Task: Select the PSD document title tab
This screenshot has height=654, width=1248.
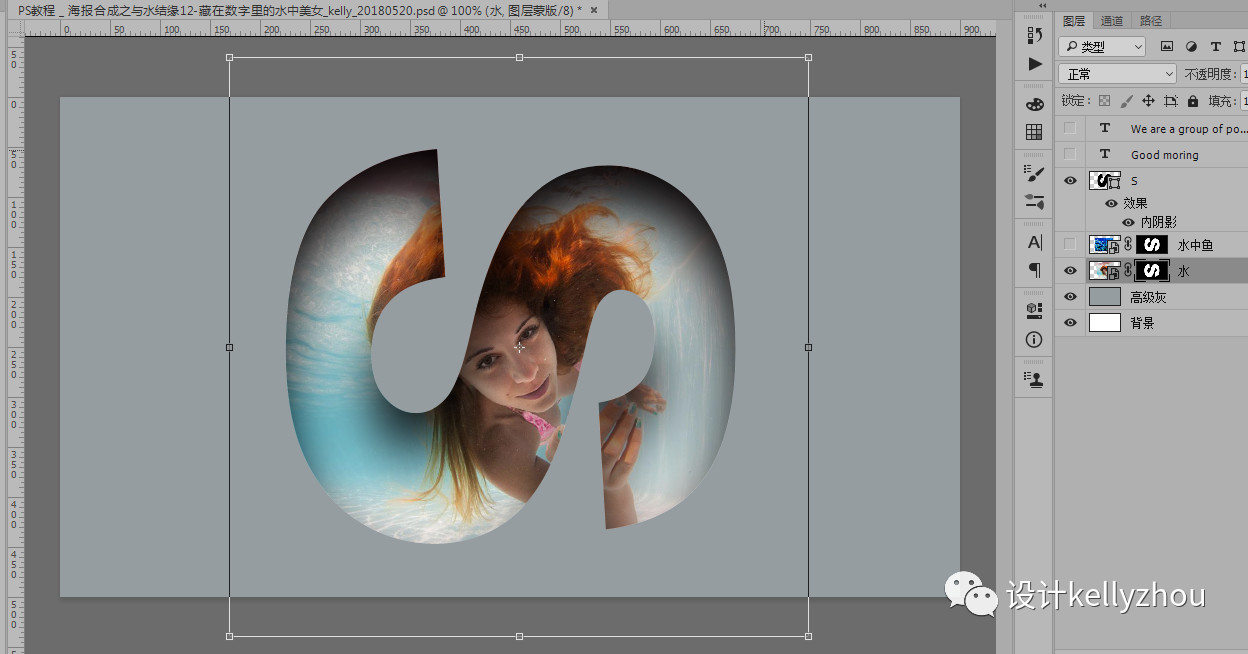Action: [300, 9]
